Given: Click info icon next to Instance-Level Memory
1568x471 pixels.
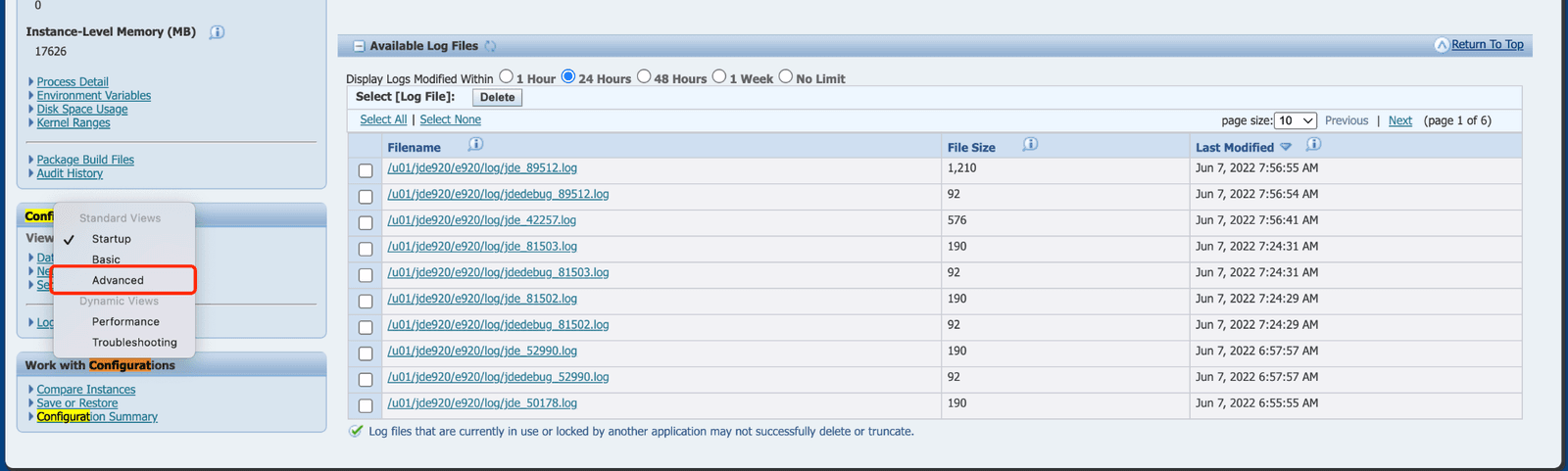Looking at the screenshot, I should 218,31.
